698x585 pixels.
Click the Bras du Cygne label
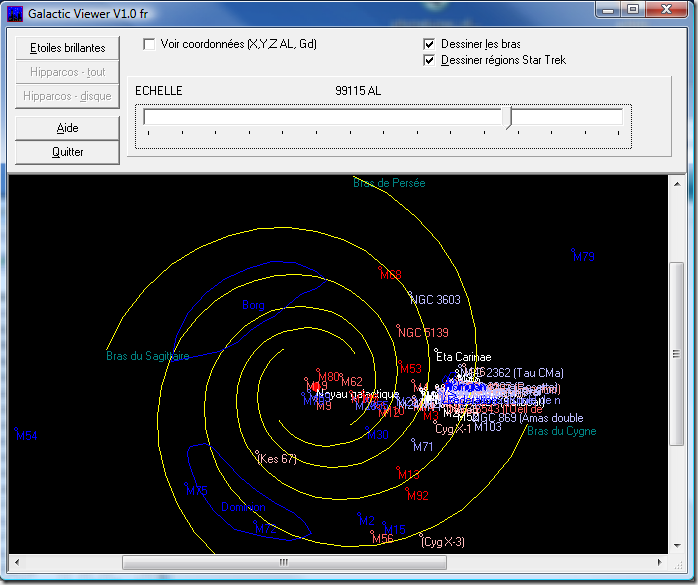point(562,431)
